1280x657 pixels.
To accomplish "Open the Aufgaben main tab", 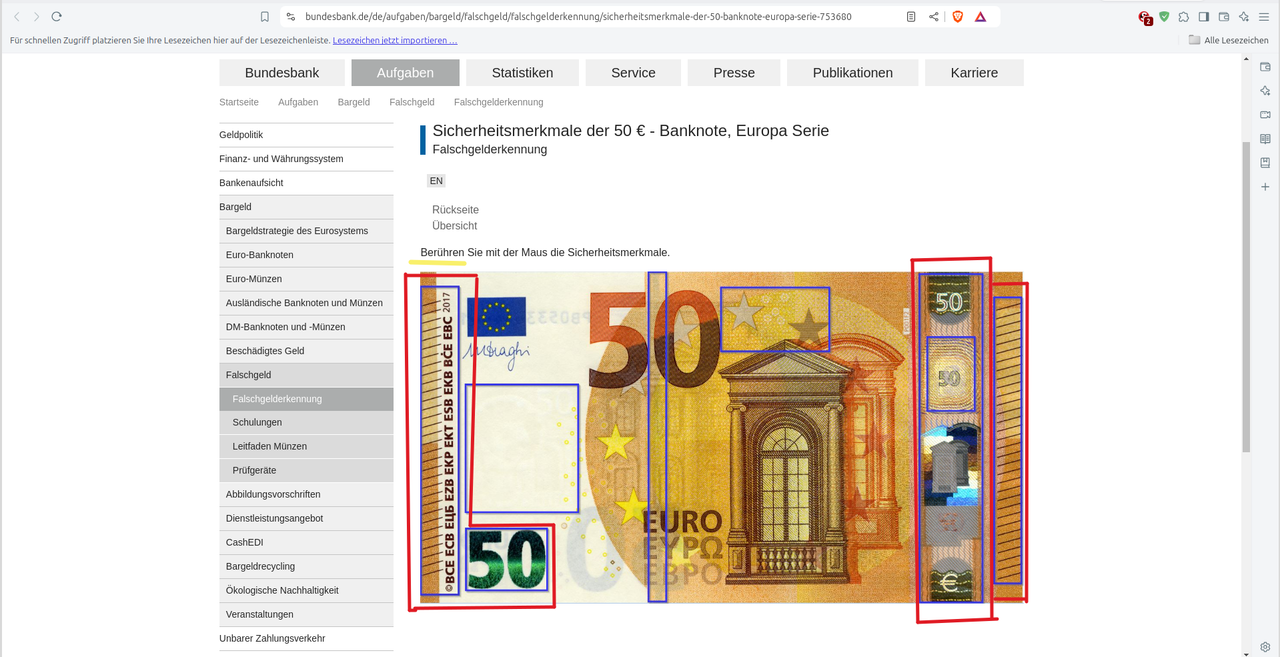I will coord(405,73).
